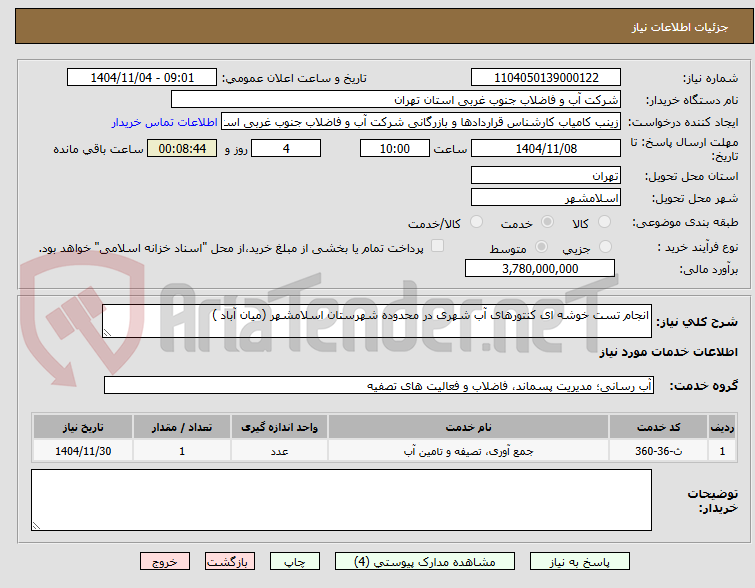Image resolution: width=755 pixels, height=588 pixels.
Task: Click the برآورد مالی label
Action: coord(709,269)
